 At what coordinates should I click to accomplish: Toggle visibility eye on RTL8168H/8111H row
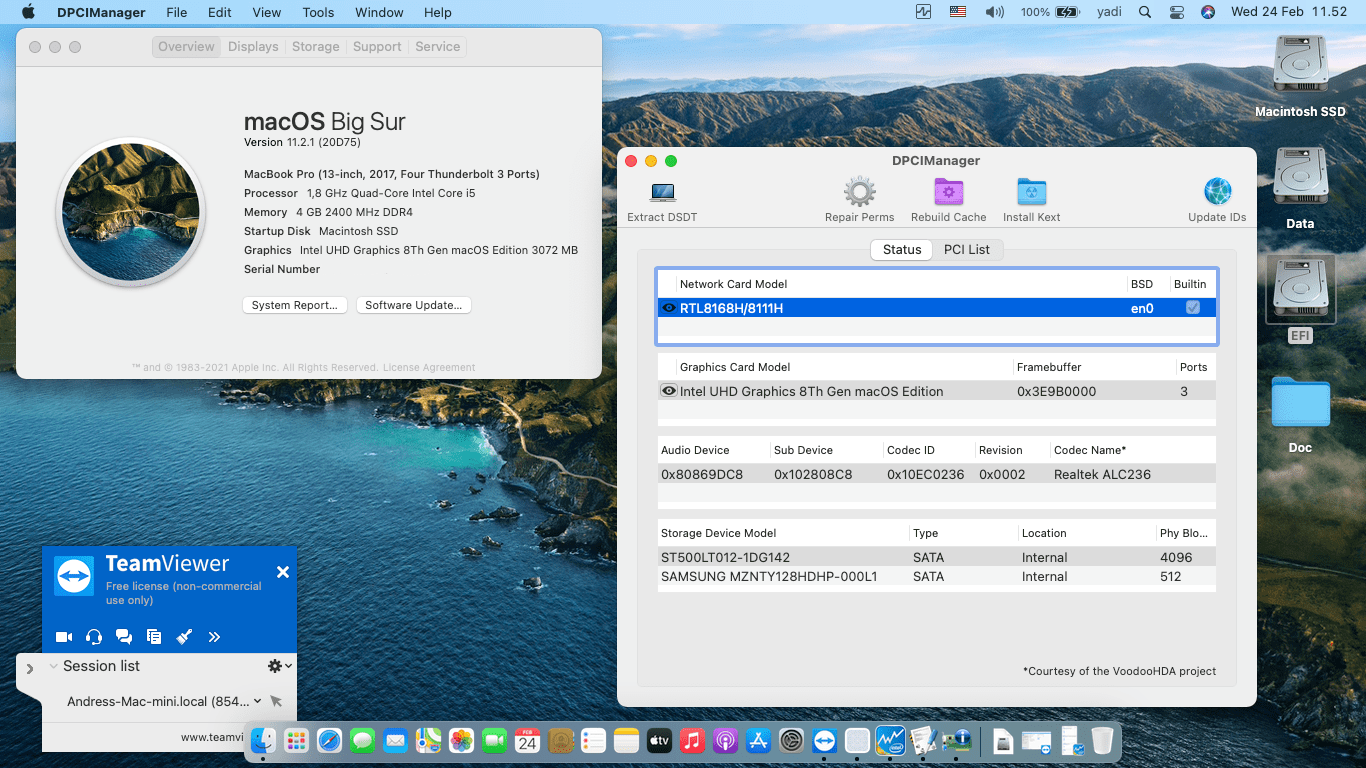(668, 308)
